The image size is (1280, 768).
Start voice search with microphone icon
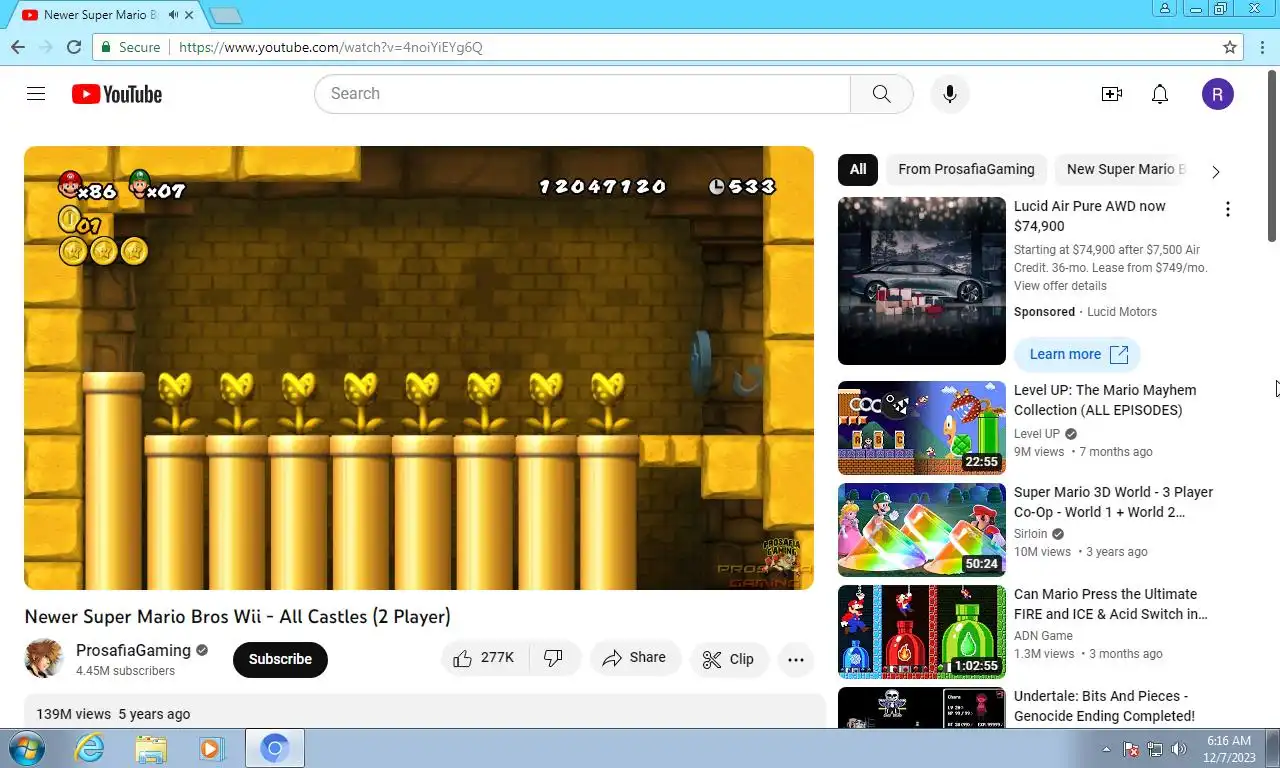coord(950,94)
